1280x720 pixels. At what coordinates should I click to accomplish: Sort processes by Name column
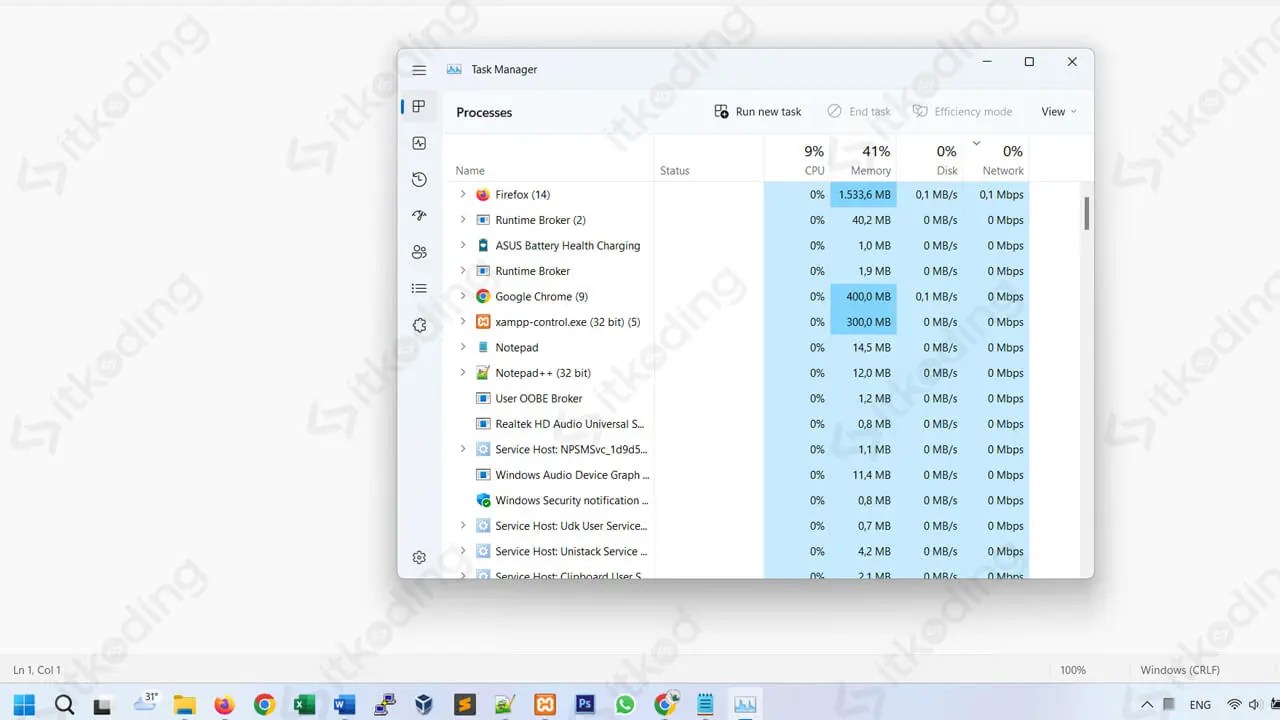tap(470, 171)
